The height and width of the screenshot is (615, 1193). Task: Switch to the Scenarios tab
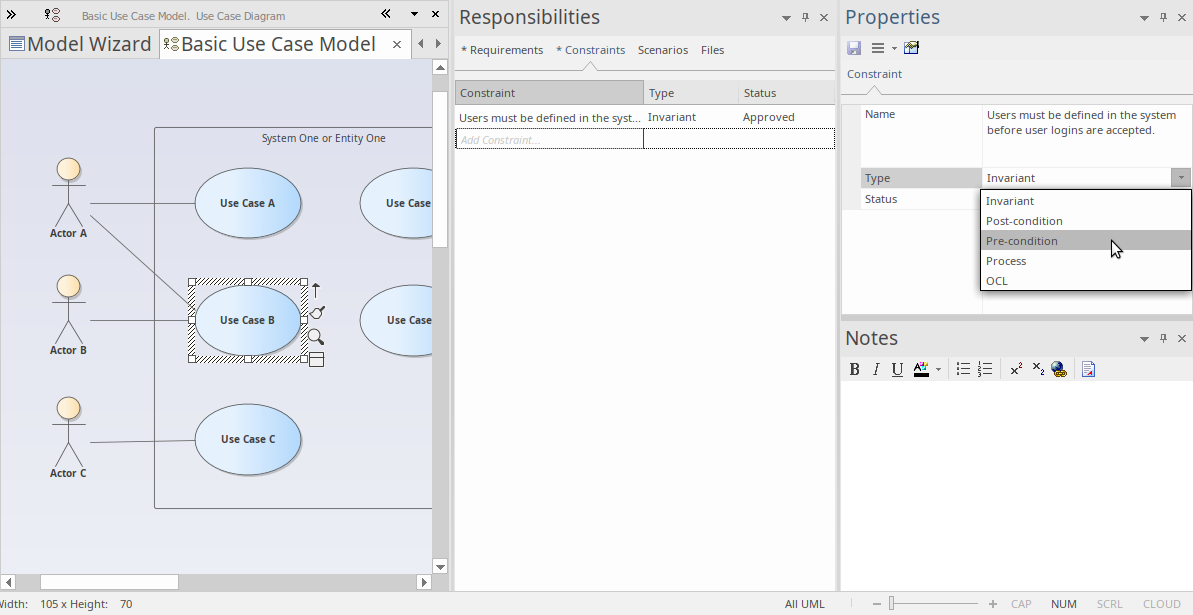coord(663,50)
